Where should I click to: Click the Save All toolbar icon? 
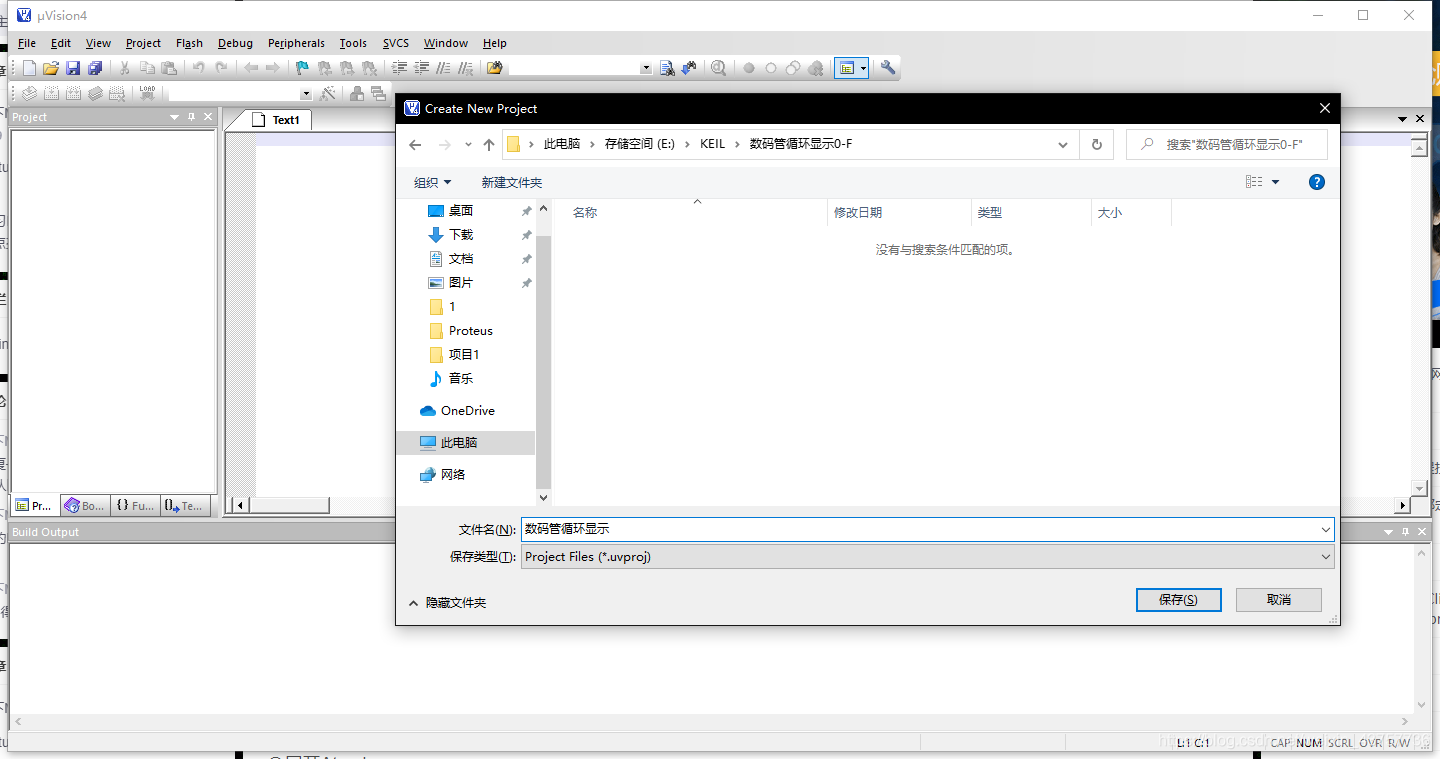[x=95, y=68]
